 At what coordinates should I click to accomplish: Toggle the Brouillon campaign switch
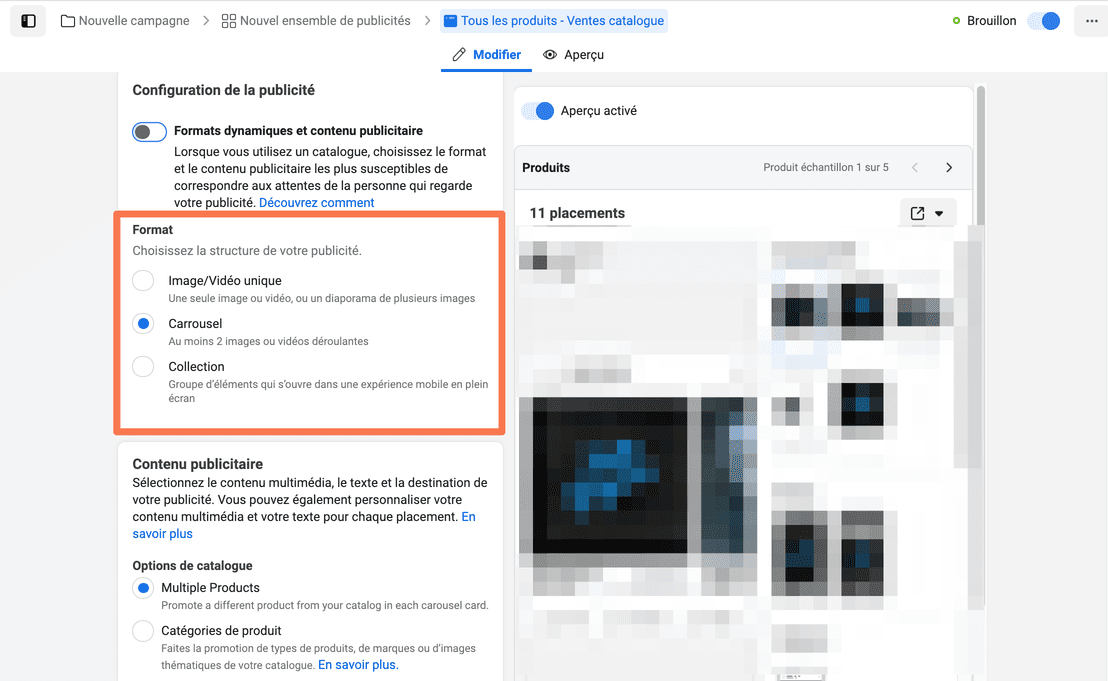click(1044, 21)
